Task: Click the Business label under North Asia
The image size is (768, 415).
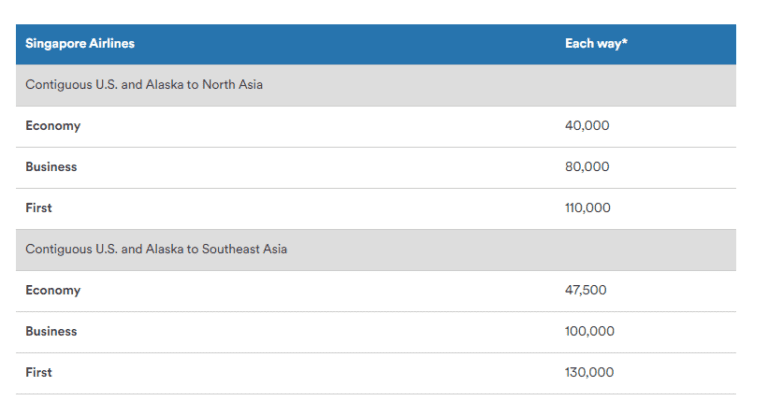Action: pyautogui.click(x=51, y=167)
